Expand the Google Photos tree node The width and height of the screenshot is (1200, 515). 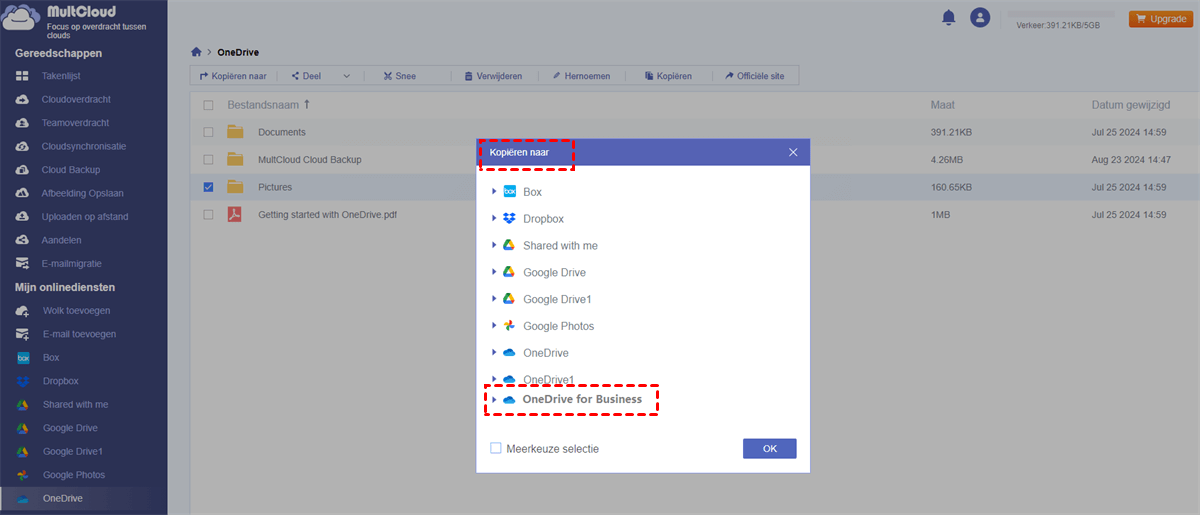[x=494, y=326]
